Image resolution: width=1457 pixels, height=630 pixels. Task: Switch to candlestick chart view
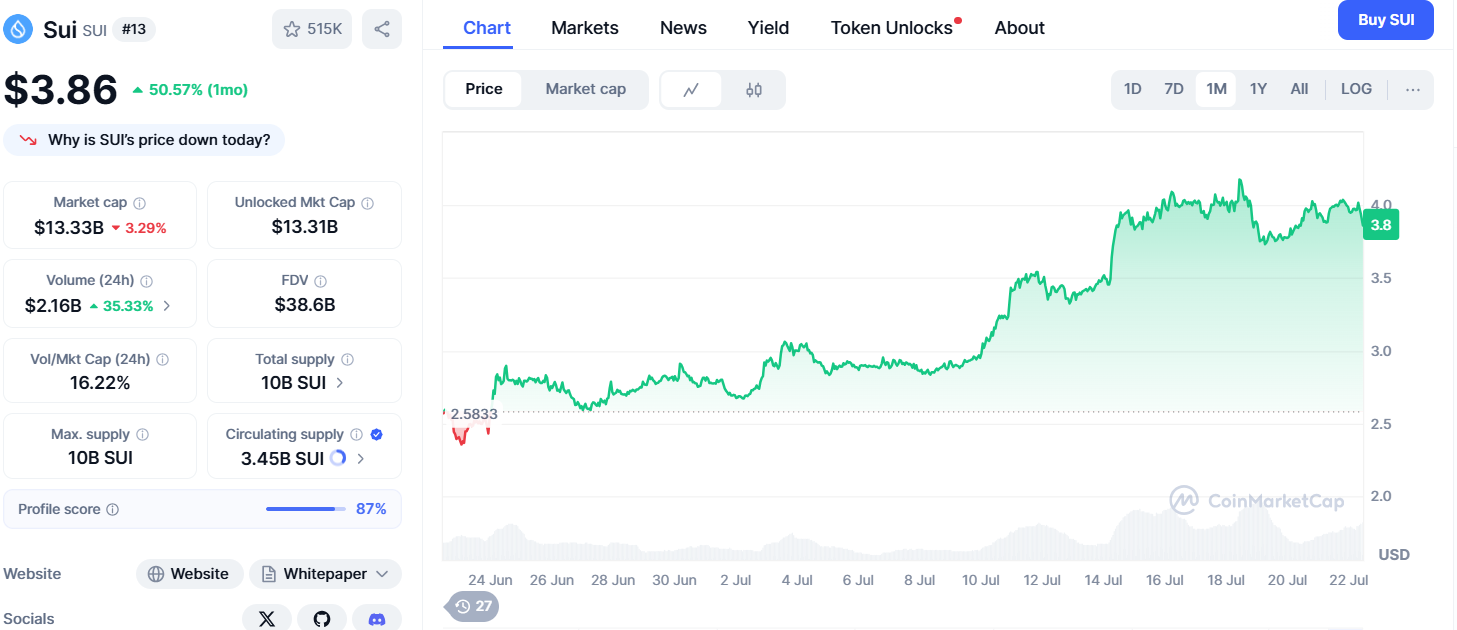754,90
